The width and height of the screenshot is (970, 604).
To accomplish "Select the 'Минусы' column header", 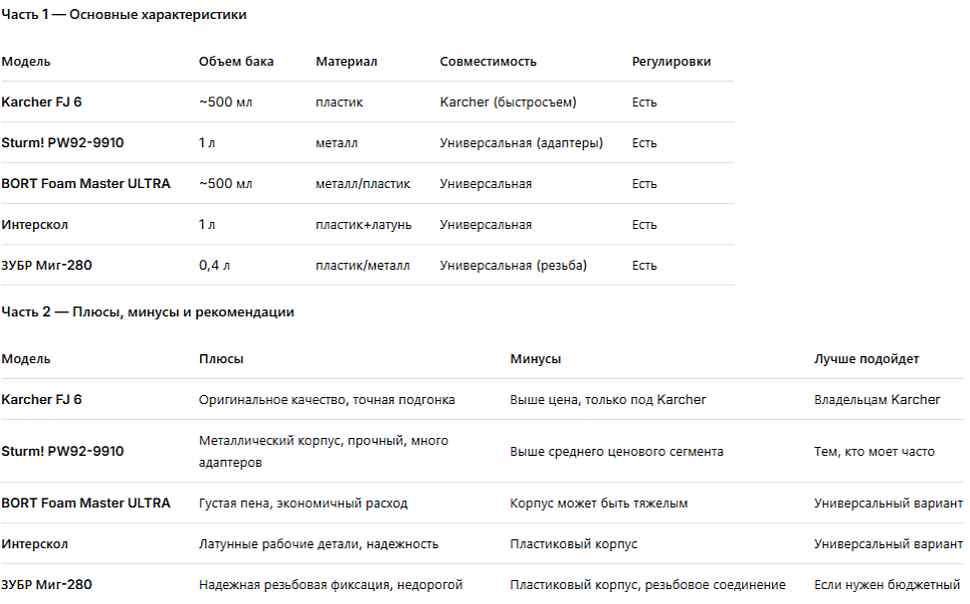I will click(535, 359).
